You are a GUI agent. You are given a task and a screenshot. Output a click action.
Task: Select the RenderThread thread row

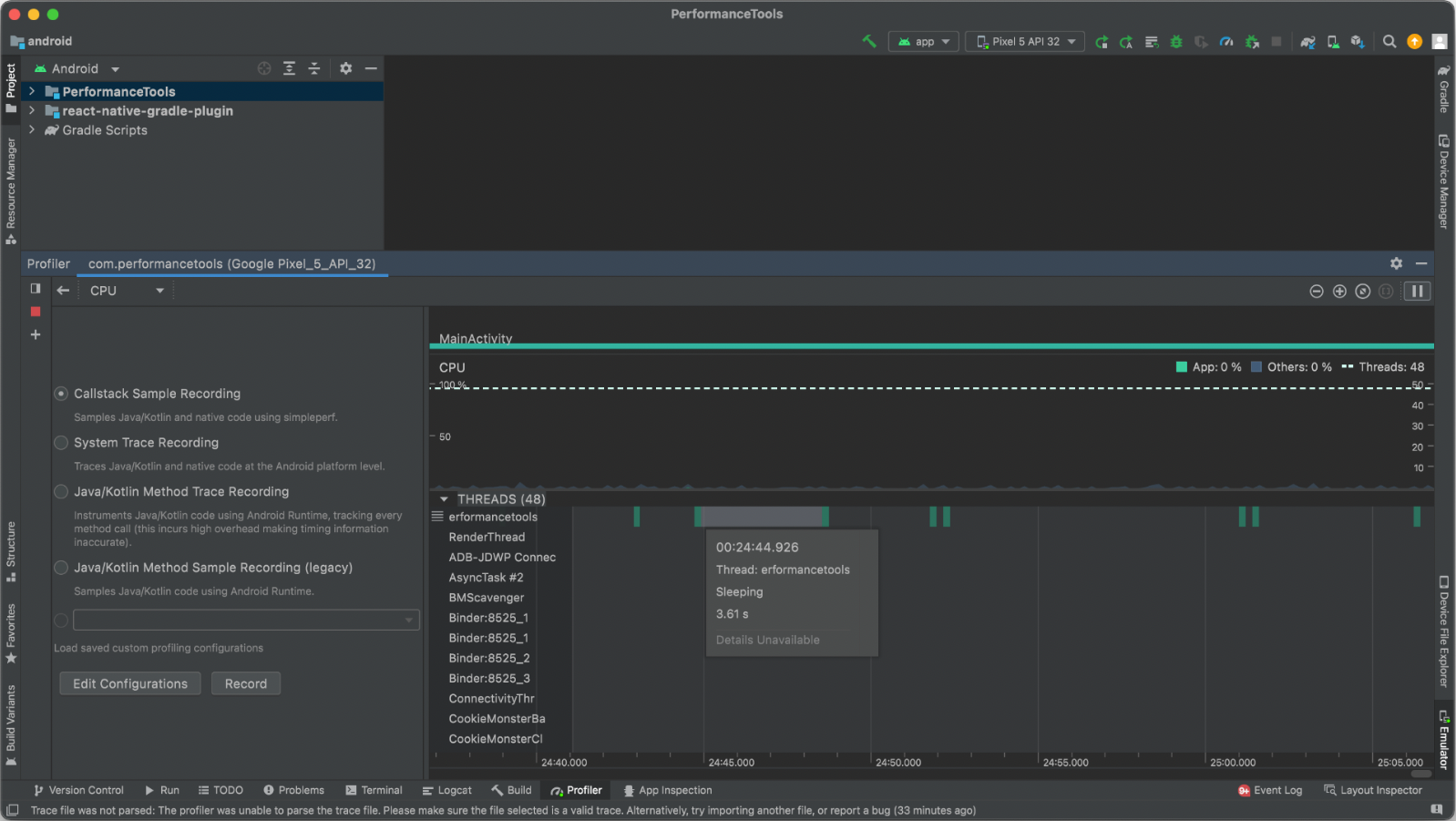click(x=487, y=538)
